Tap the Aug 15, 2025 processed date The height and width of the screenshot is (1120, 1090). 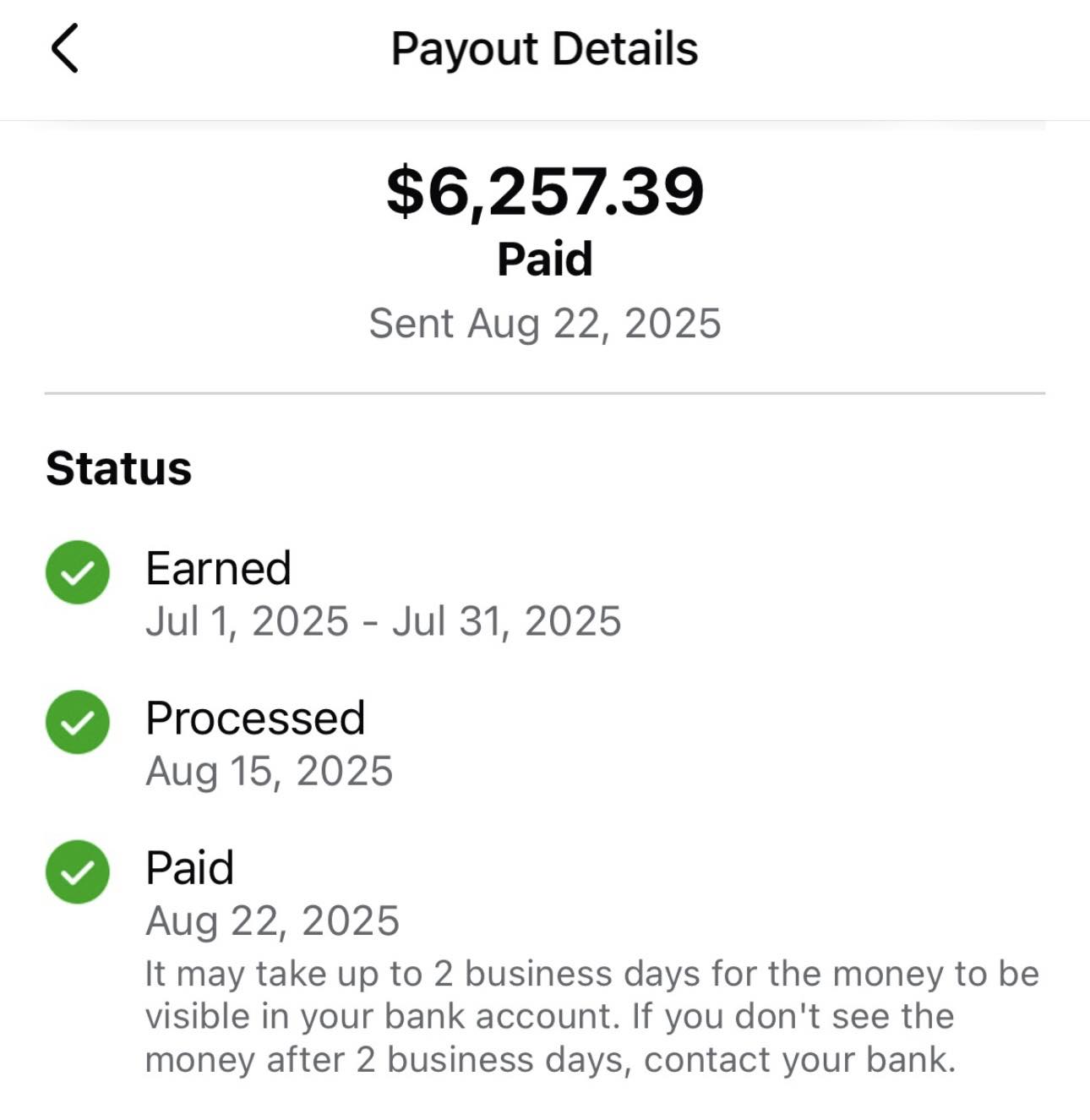pos(269,771)
